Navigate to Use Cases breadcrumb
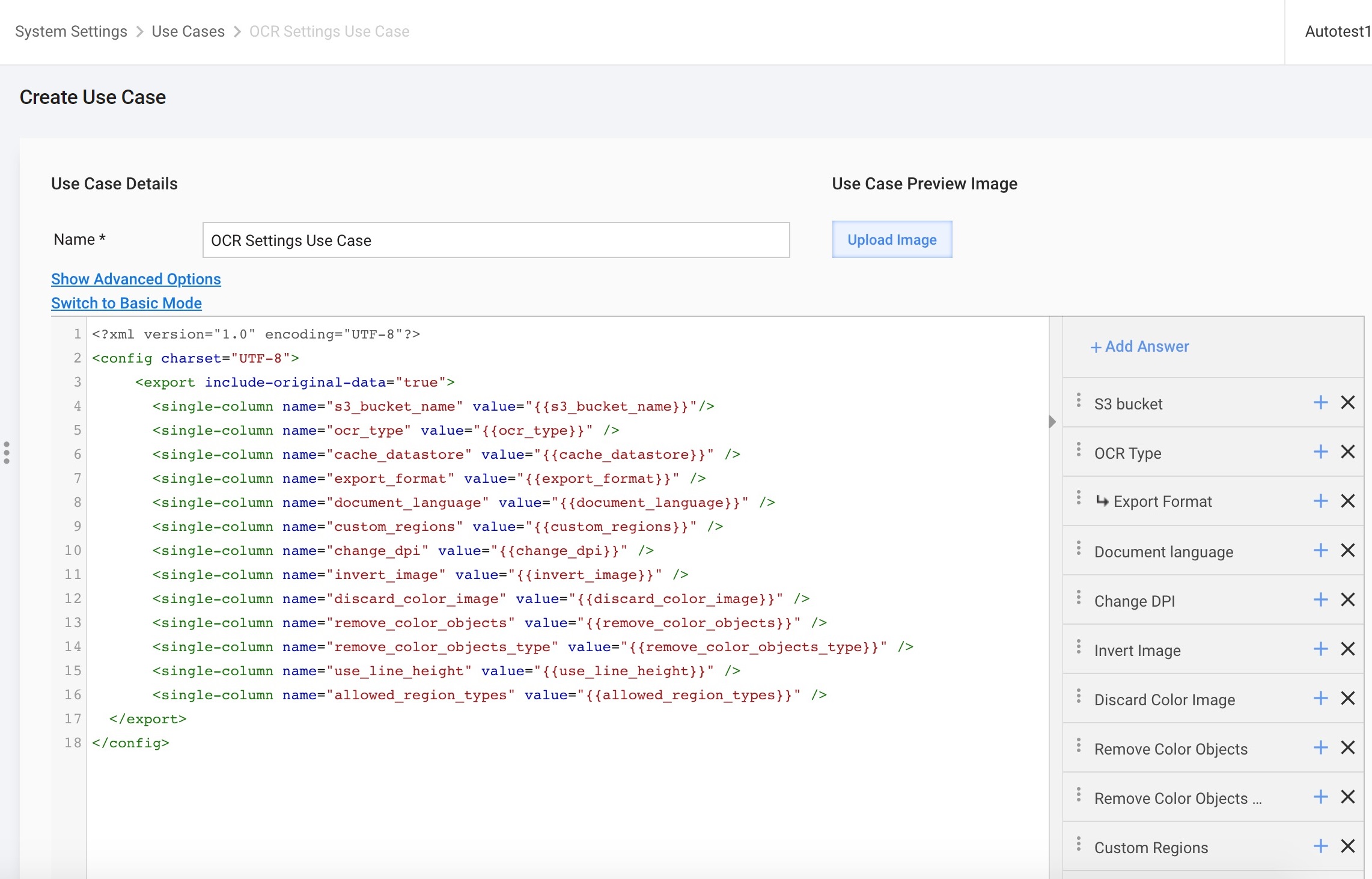Viewport: 1372px width, 879px height. [x=188, y=31]
